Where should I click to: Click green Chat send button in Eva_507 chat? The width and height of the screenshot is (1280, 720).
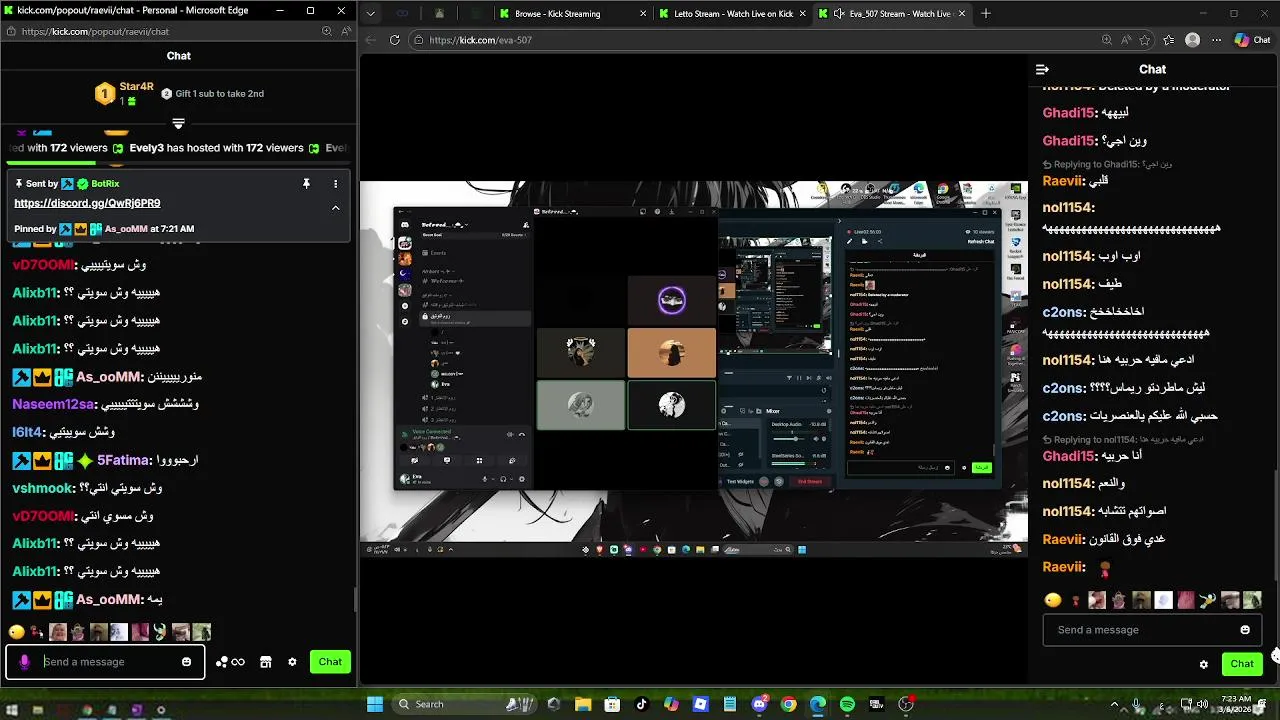click(1242, 664)
